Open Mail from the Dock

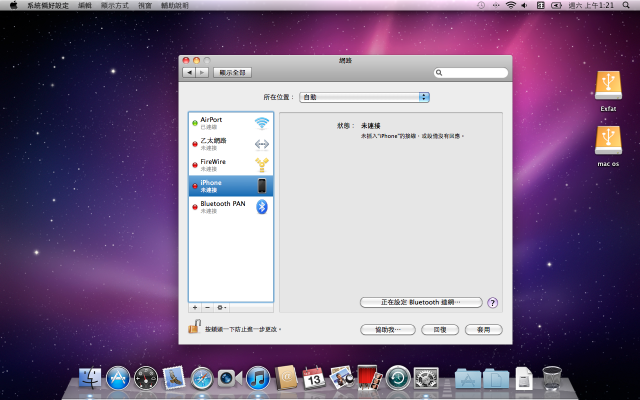[x=174, y=378]
